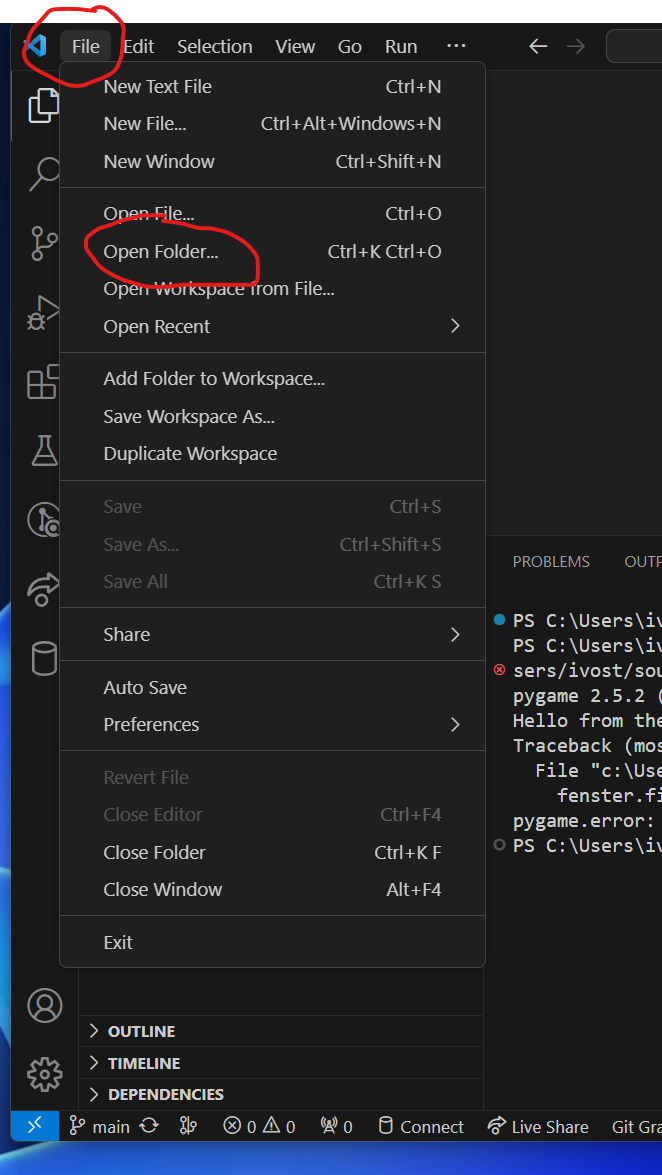
Task: Toggle Auto Save in the File menu
Action: pyautogui.click(x=145, y=687)
